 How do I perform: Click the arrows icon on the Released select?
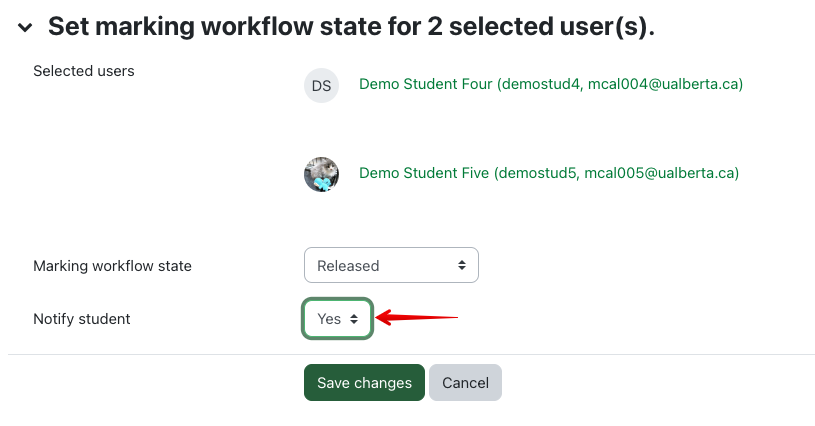point(461,266)
